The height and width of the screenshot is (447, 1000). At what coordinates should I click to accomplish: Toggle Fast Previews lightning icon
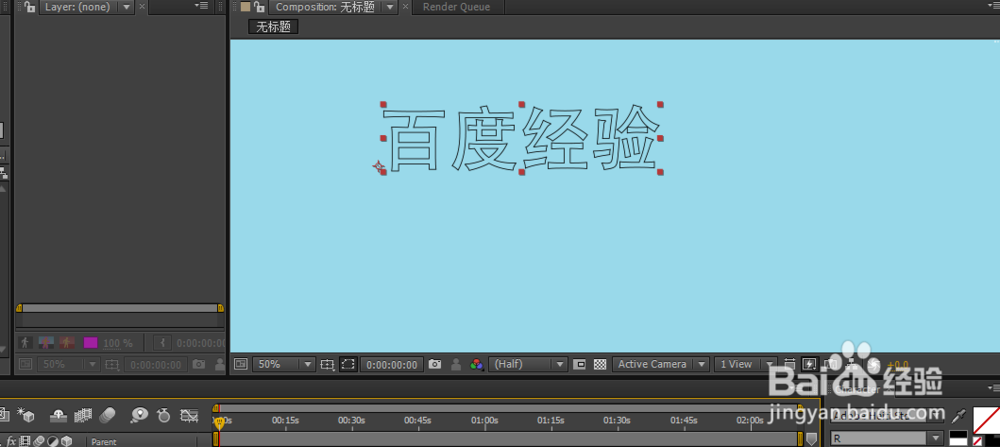tap(809, 364)
